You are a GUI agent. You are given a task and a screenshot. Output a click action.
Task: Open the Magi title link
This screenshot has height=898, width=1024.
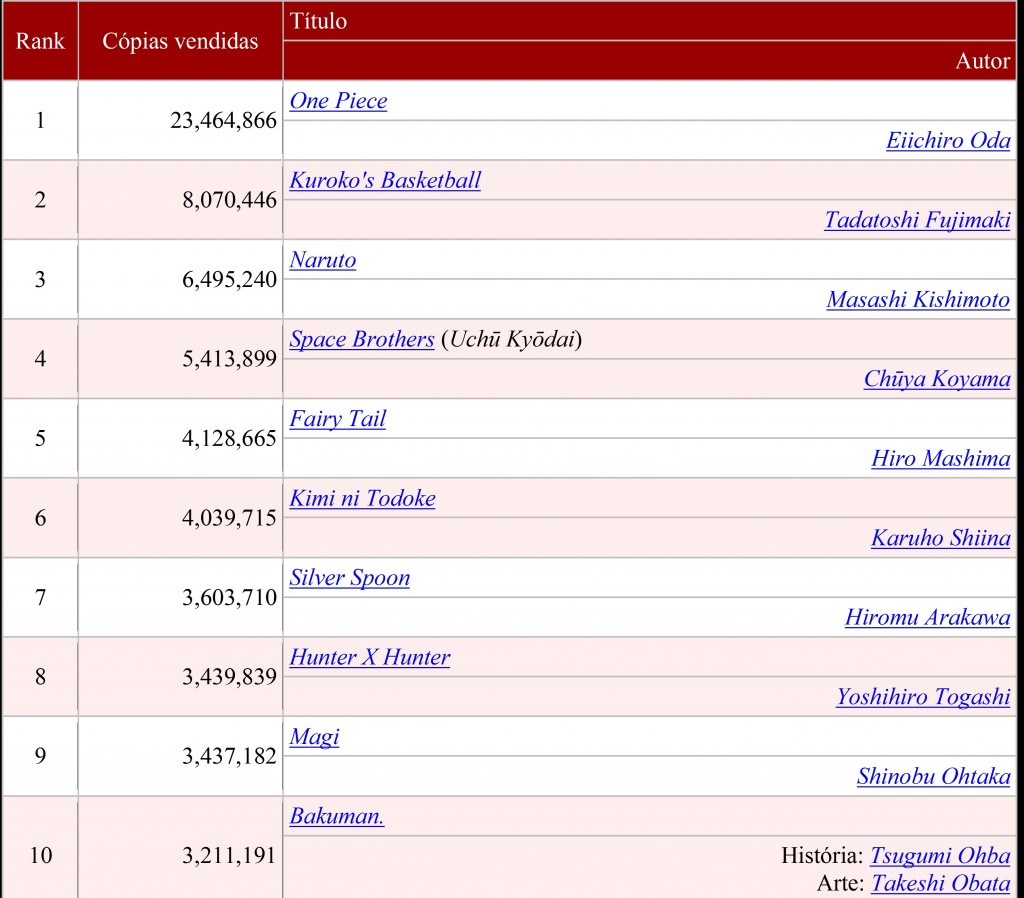[313, 737]
